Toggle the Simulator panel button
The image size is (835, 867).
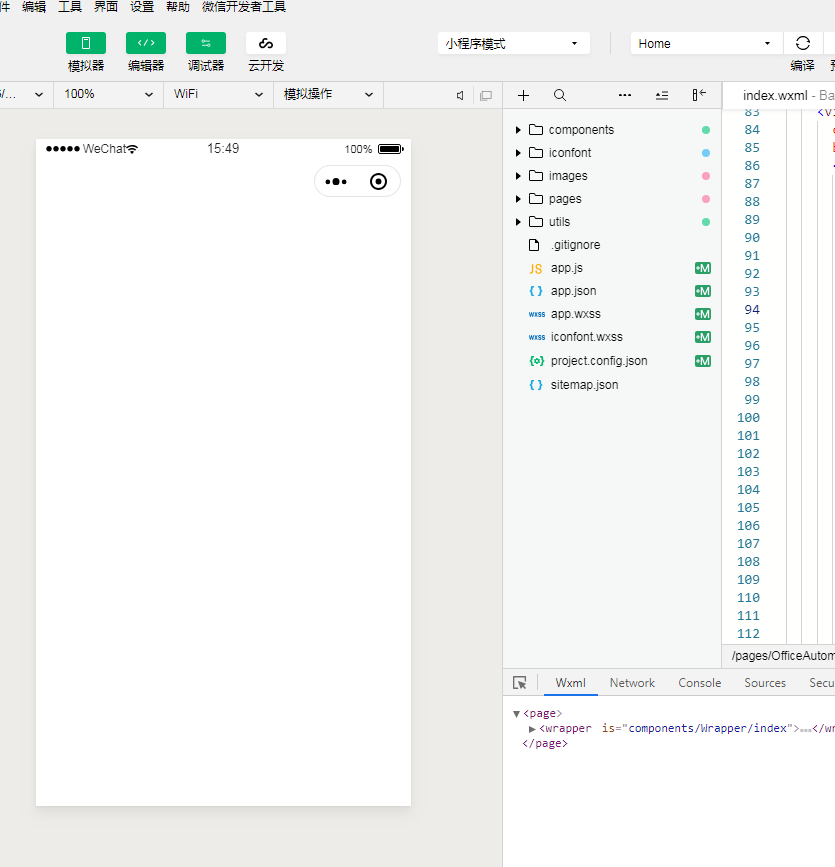[x=86, y=43]
